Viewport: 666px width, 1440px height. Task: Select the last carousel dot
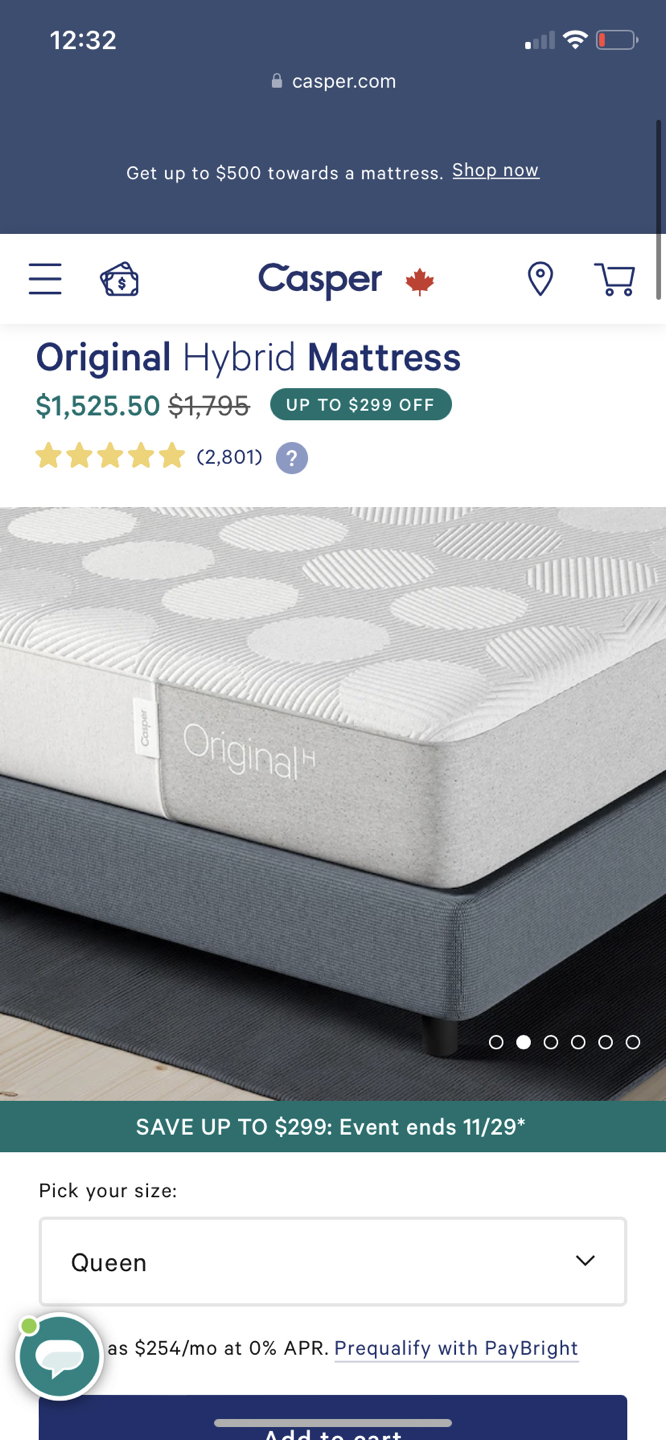pos(633,1042)
